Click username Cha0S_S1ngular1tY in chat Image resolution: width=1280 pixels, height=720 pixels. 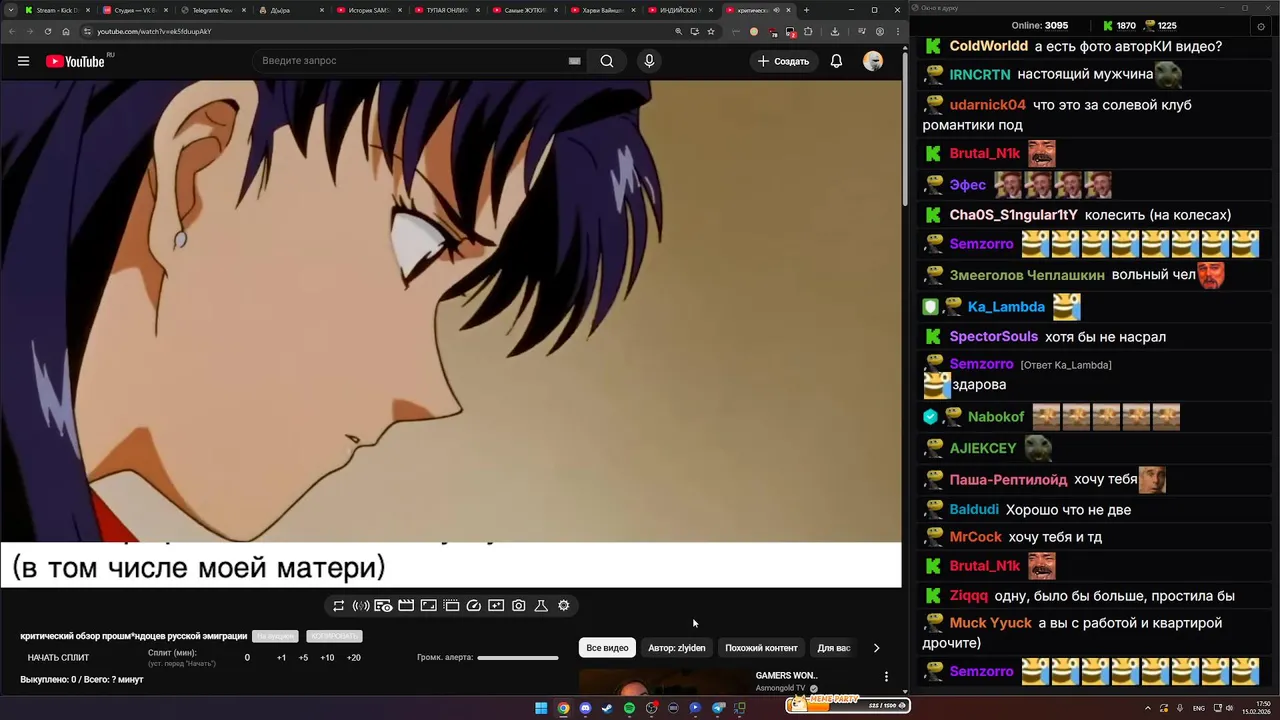[x=1013, y=215]
